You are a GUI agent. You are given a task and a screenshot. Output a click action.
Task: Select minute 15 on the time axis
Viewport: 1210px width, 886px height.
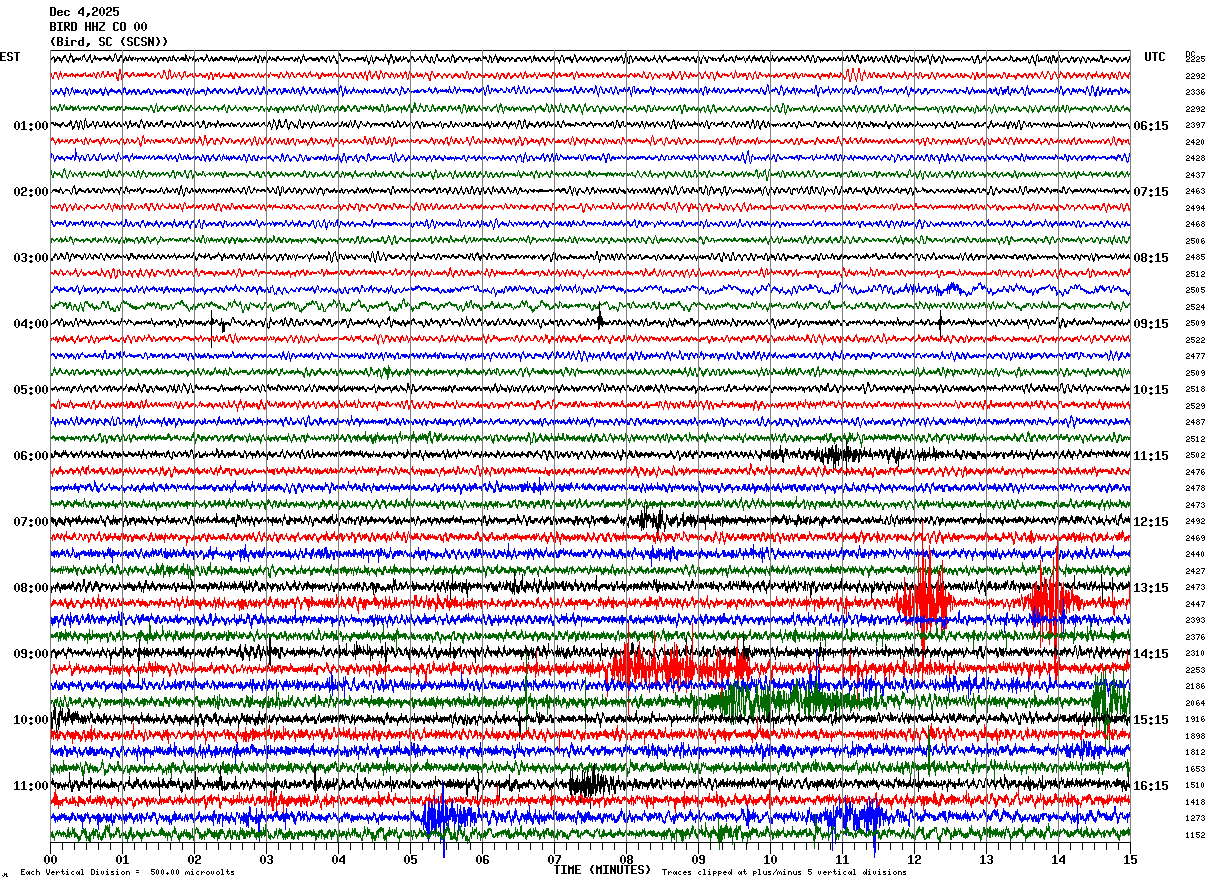tap(1130, 859)
